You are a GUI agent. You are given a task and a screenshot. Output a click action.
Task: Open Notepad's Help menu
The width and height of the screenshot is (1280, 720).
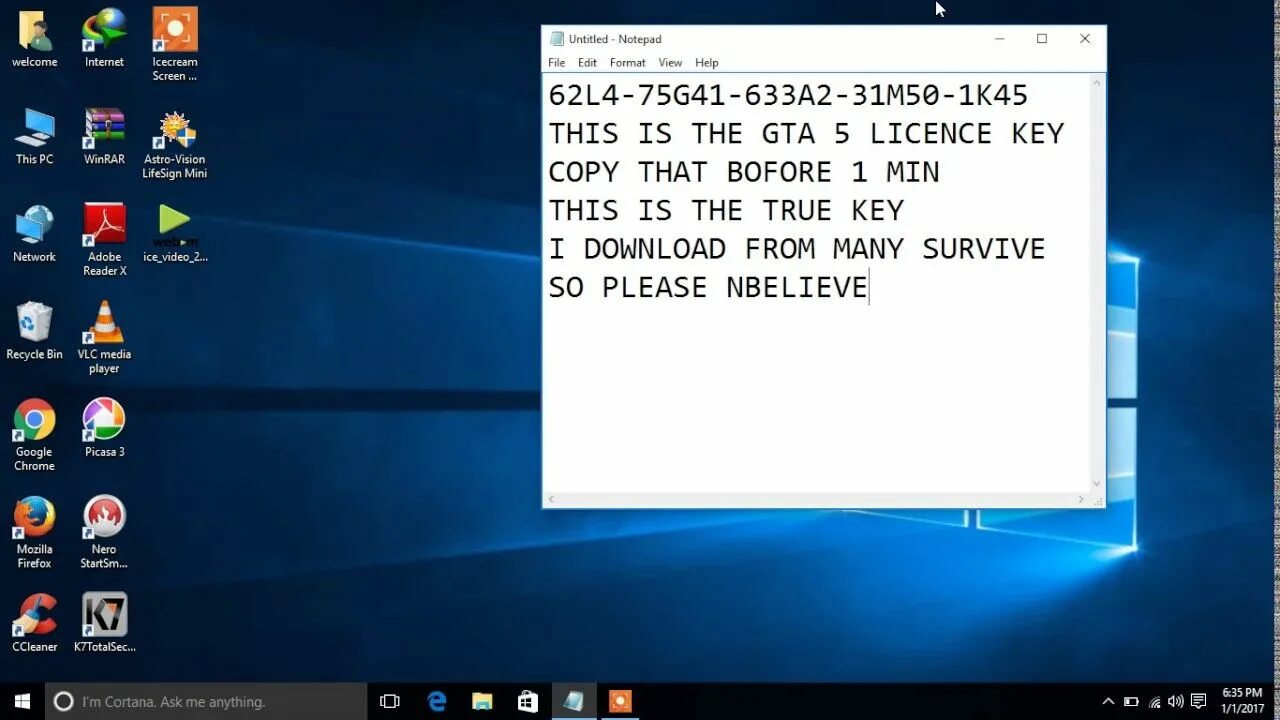point(706,62)
